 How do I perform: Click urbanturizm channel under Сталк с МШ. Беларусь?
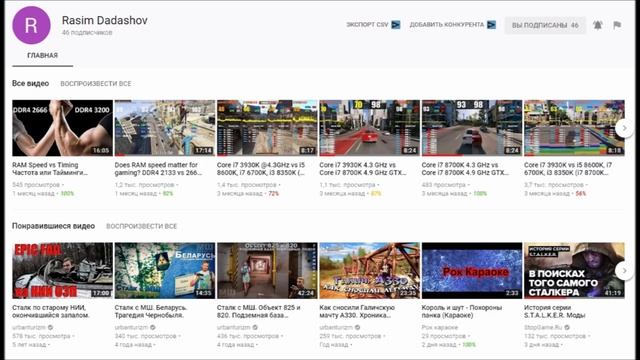click(x=131, y=327)
